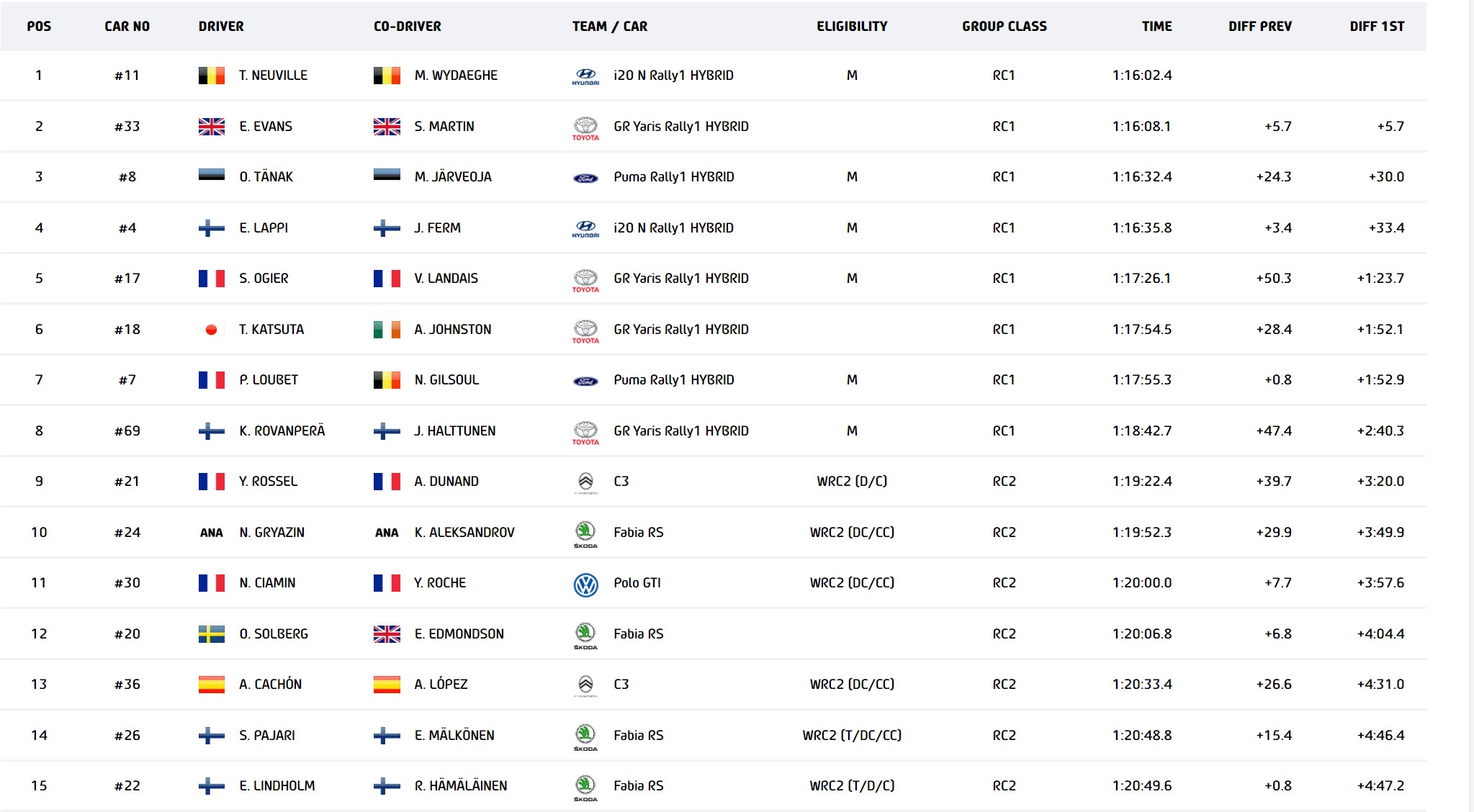
Task: Click the TIME column header
Action: [x=1156, y=27]
